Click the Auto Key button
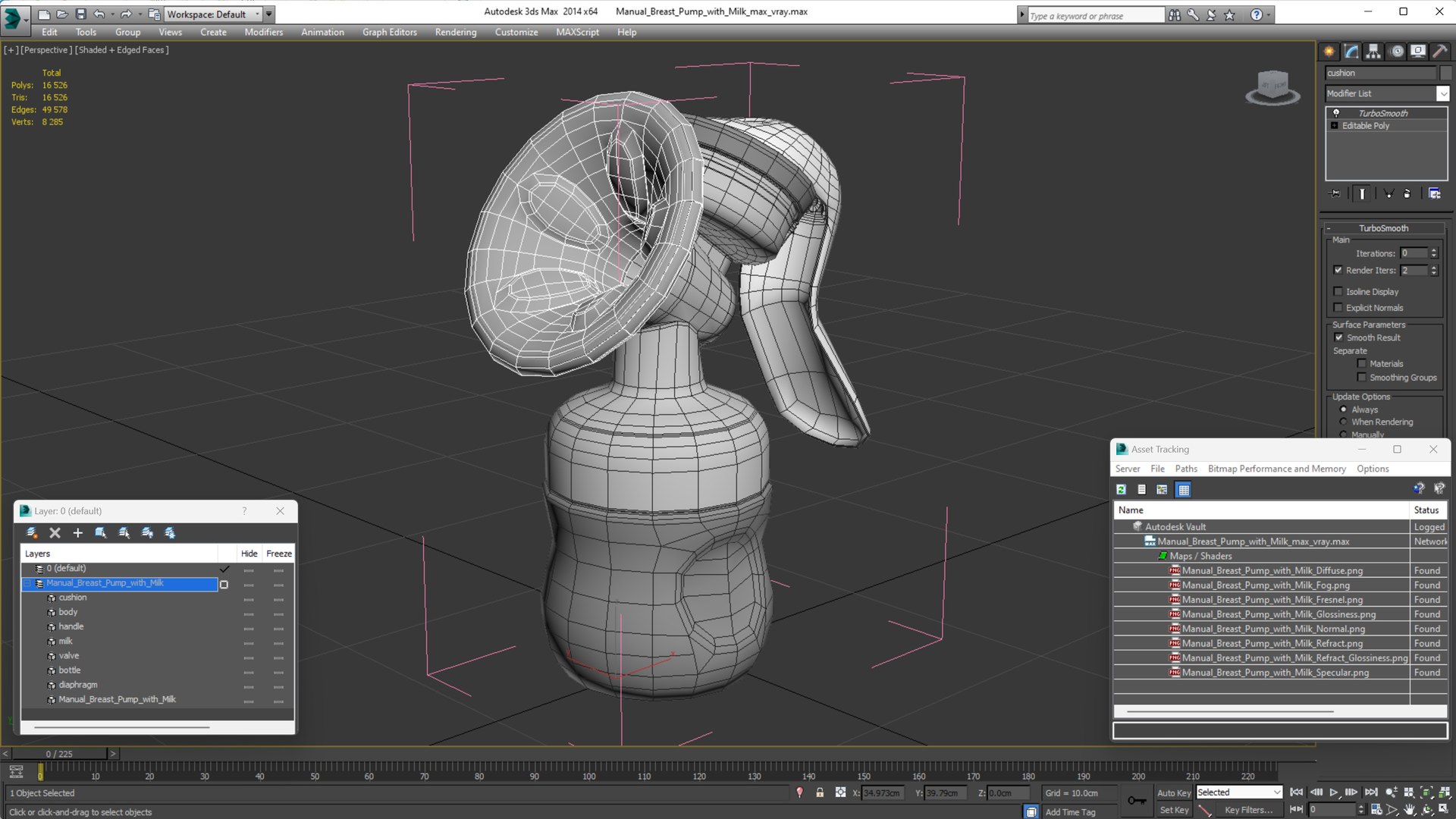 pos(1173,792)
